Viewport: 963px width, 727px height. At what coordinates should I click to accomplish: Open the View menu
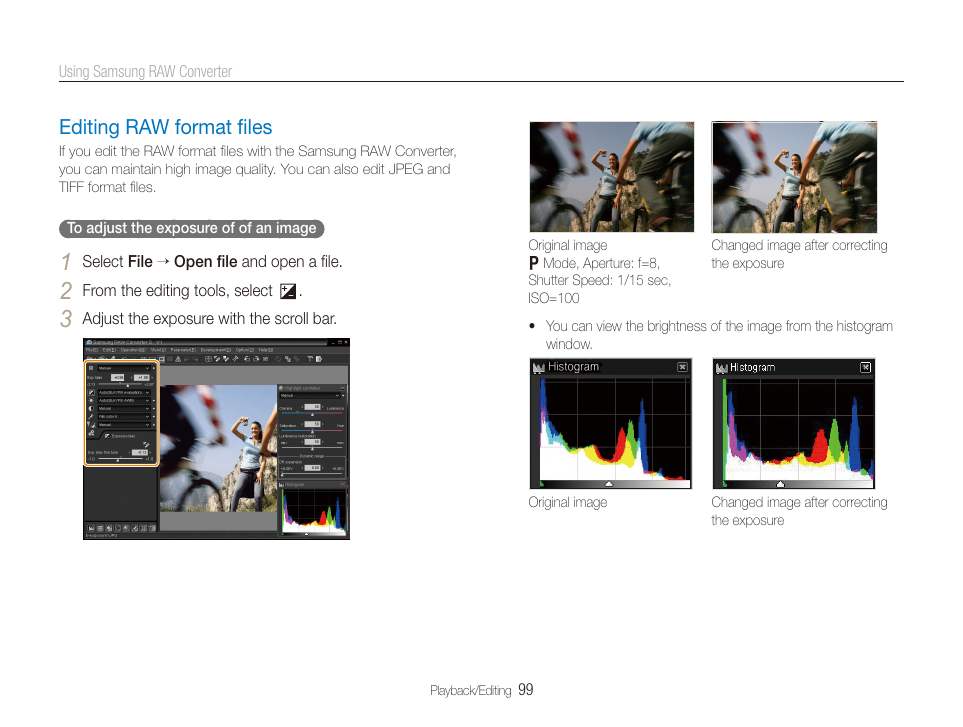click(x=158, y=350)
